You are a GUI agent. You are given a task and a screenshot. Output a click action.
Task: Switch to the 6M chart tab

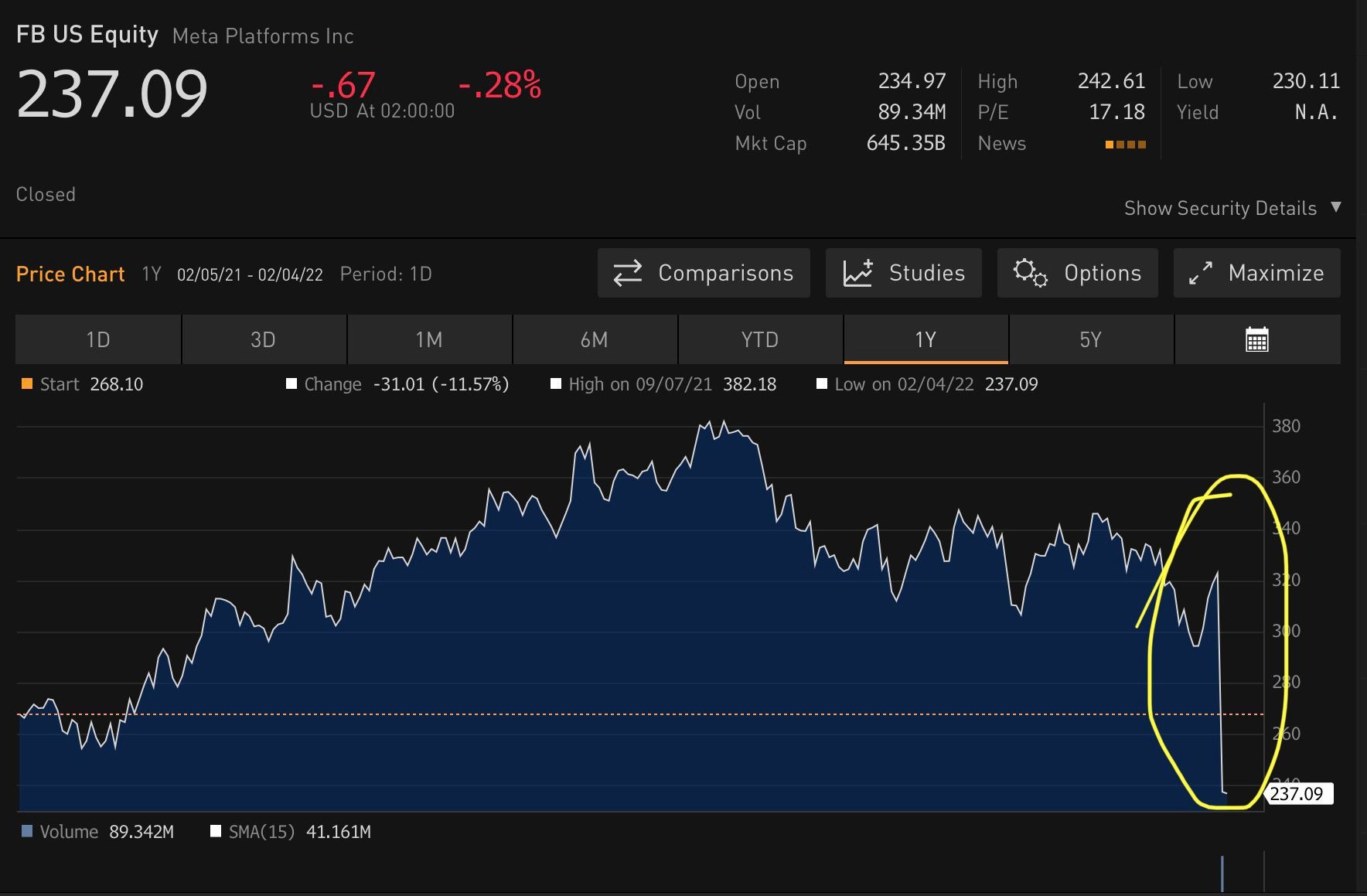[595, 339]
